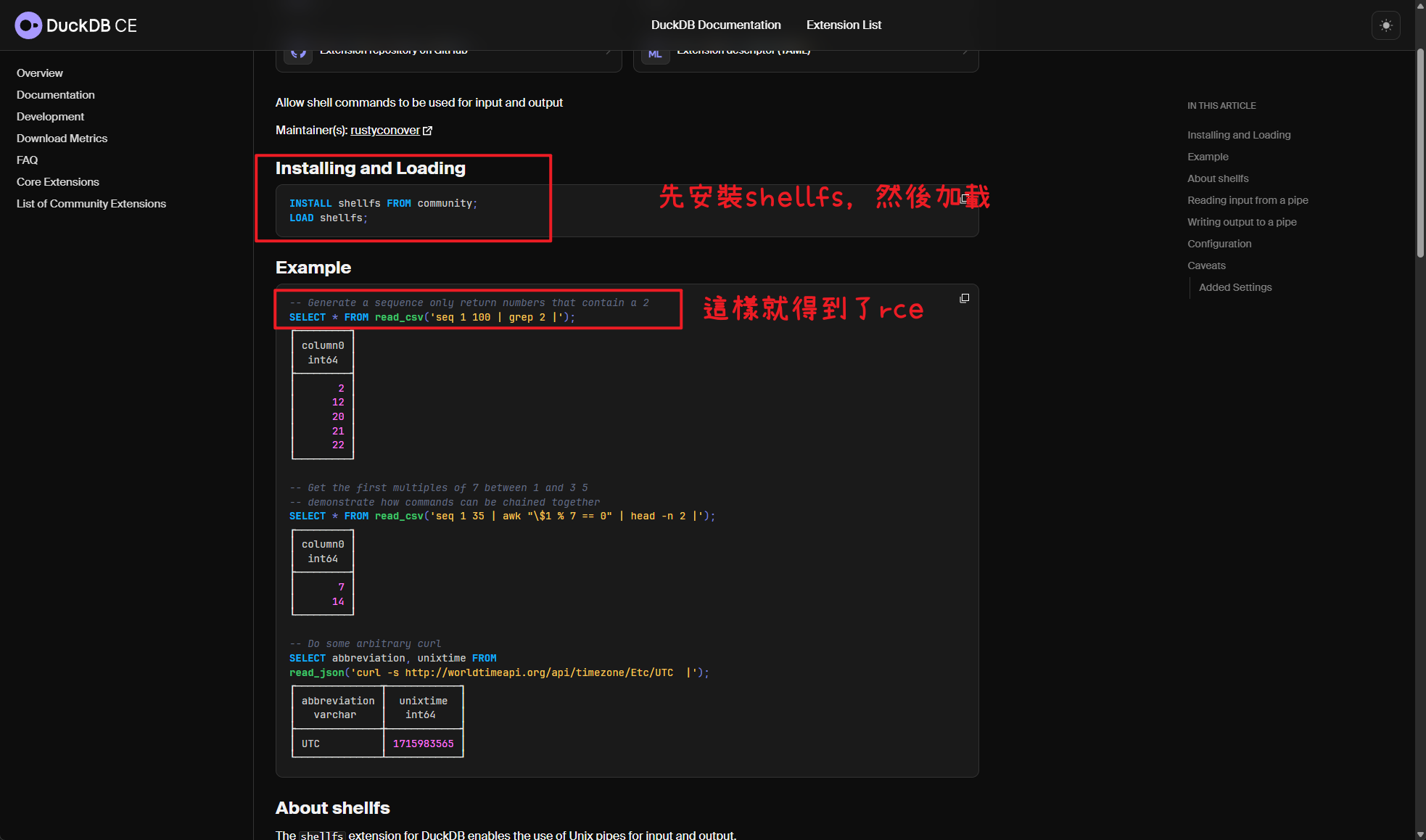Jump to Installing and Loading section
Viewport: 1426px width, 840px height.
click(1239, 135)
